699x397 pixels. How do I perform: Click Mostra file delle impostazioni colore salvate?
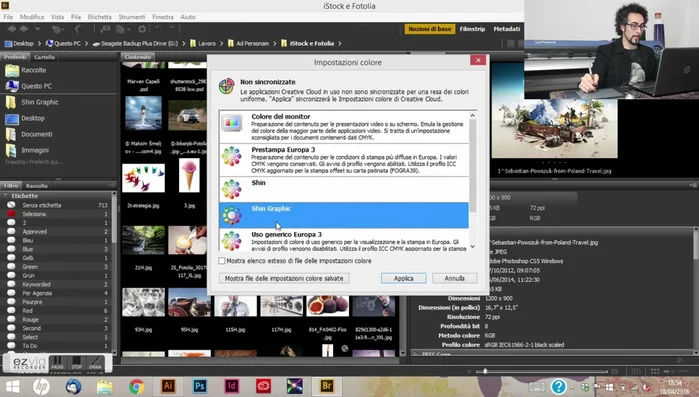pos(284,278)
